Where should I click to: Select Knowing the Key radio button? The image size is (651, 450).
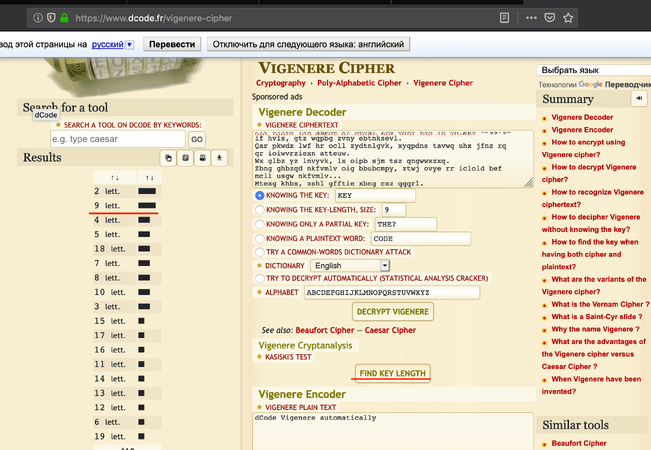click(259, 195)
